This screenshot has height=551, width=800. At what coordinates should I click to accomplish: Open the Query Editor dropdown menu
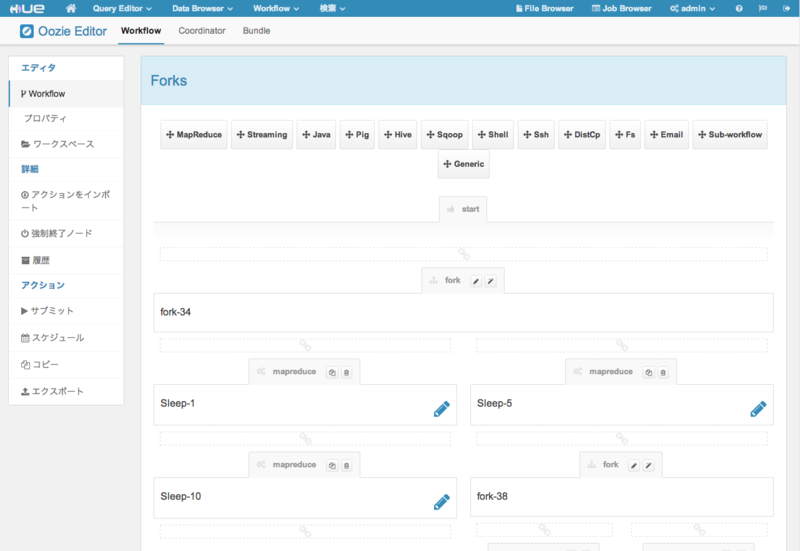coord(122,8)
